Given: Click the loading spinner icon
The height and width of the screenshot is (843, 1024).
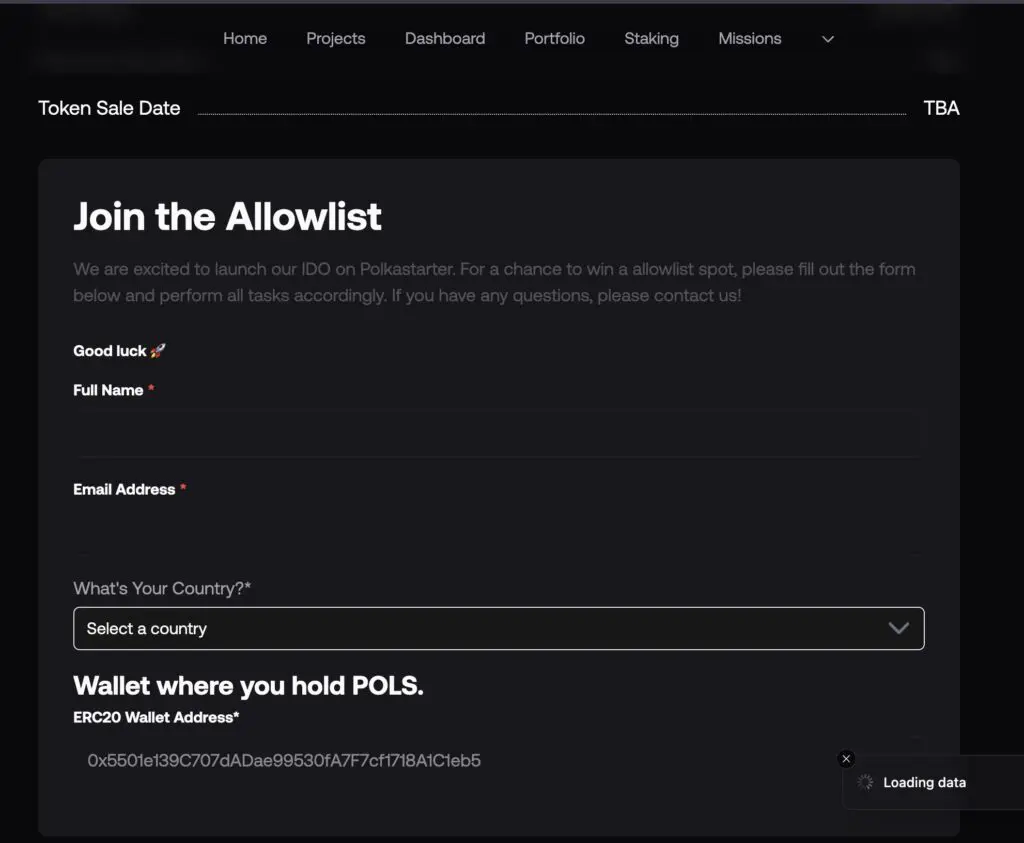Looking at the screenshot, I should pyautogui.click(x=866, y=783).
